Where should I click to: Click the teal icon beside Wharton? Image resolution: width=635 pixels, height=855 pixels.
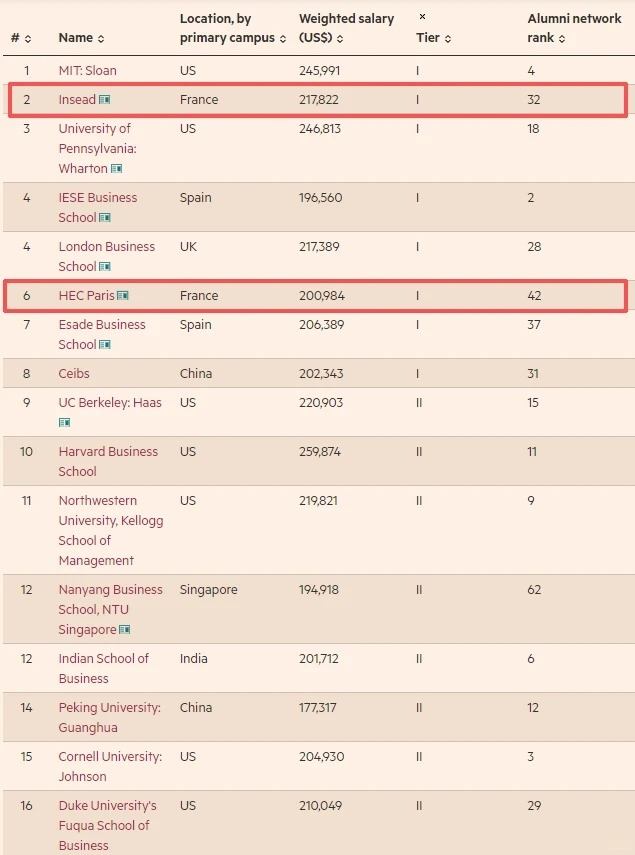pos(117,169)
